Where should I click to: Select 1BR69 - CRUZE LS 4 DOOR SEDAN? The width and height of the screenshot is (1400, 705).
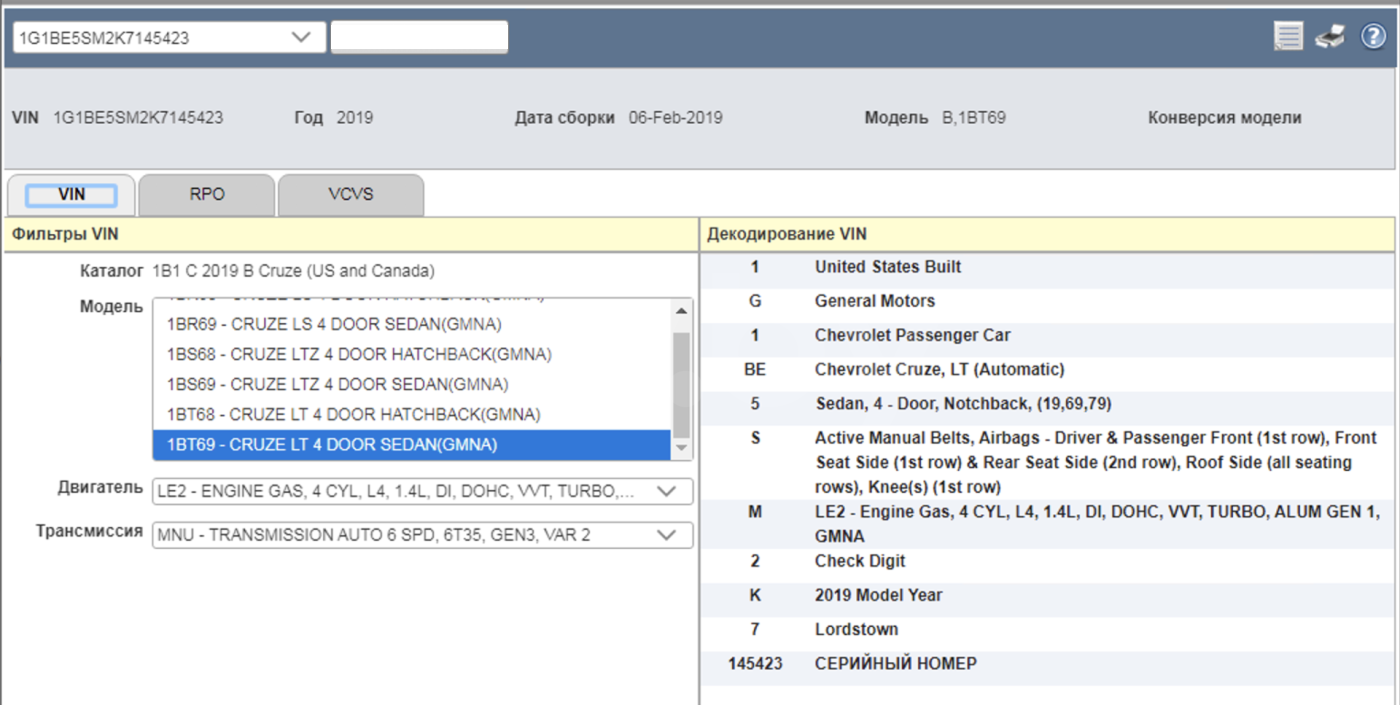412,325
